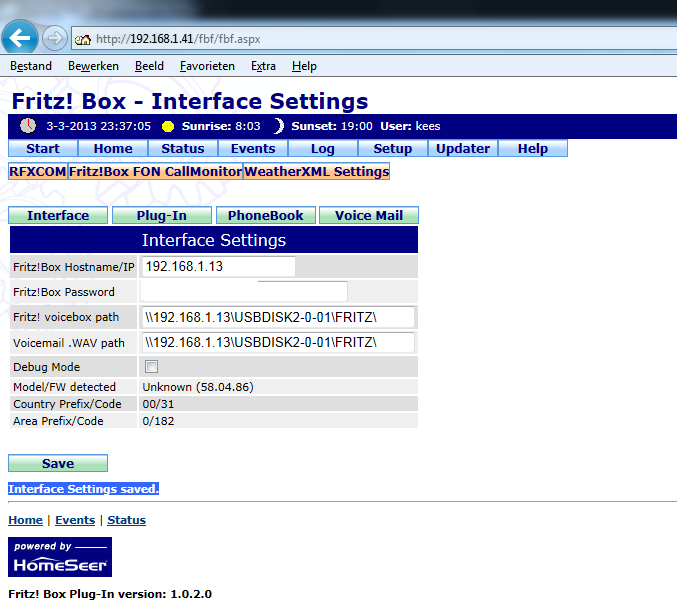Click the yellow sun icon by Sunrise
The width and height of the screenshot is (677, 603).
click(168, 126)
